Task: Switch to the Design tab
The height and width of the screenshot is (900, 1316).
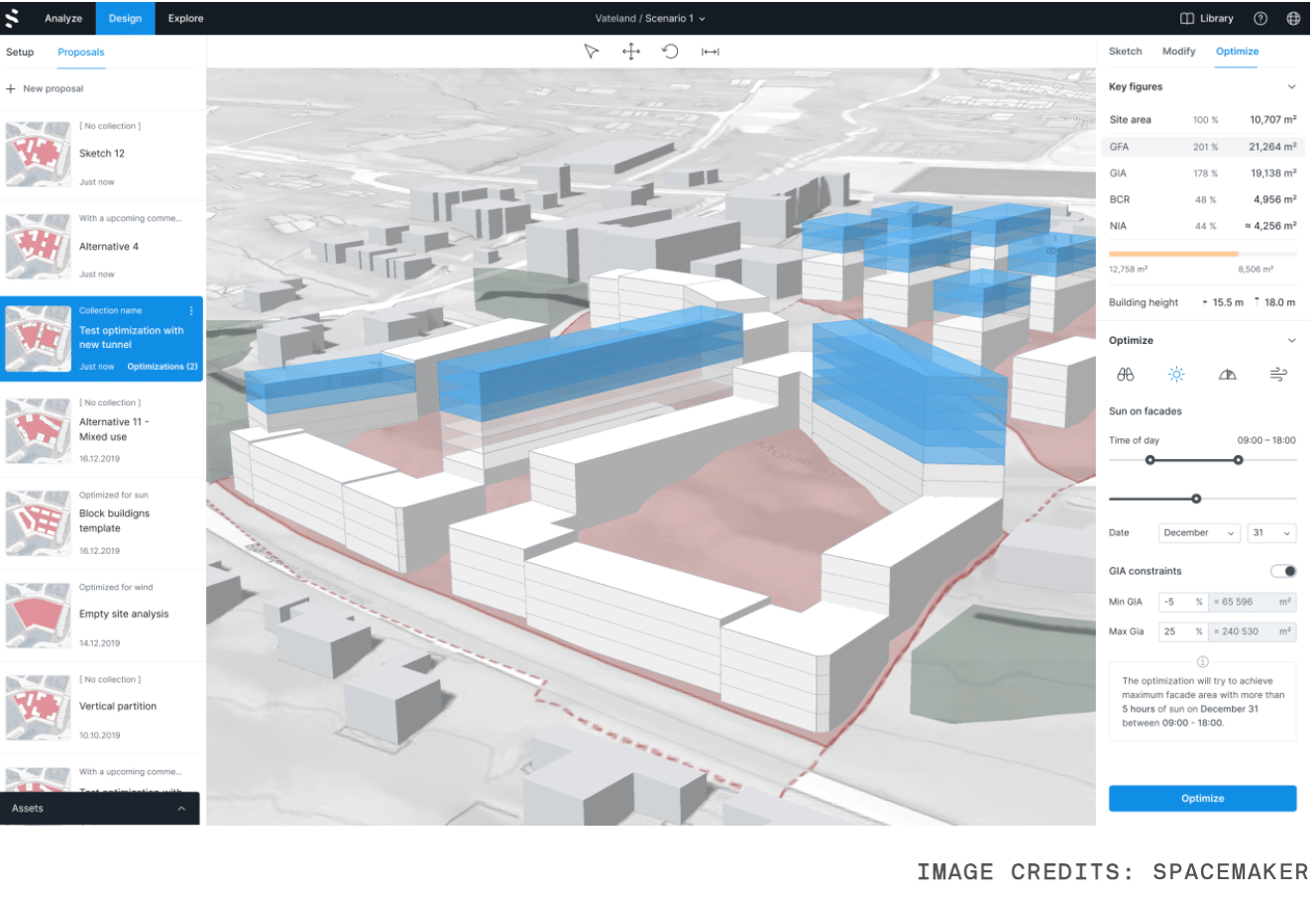Action: 125,19
